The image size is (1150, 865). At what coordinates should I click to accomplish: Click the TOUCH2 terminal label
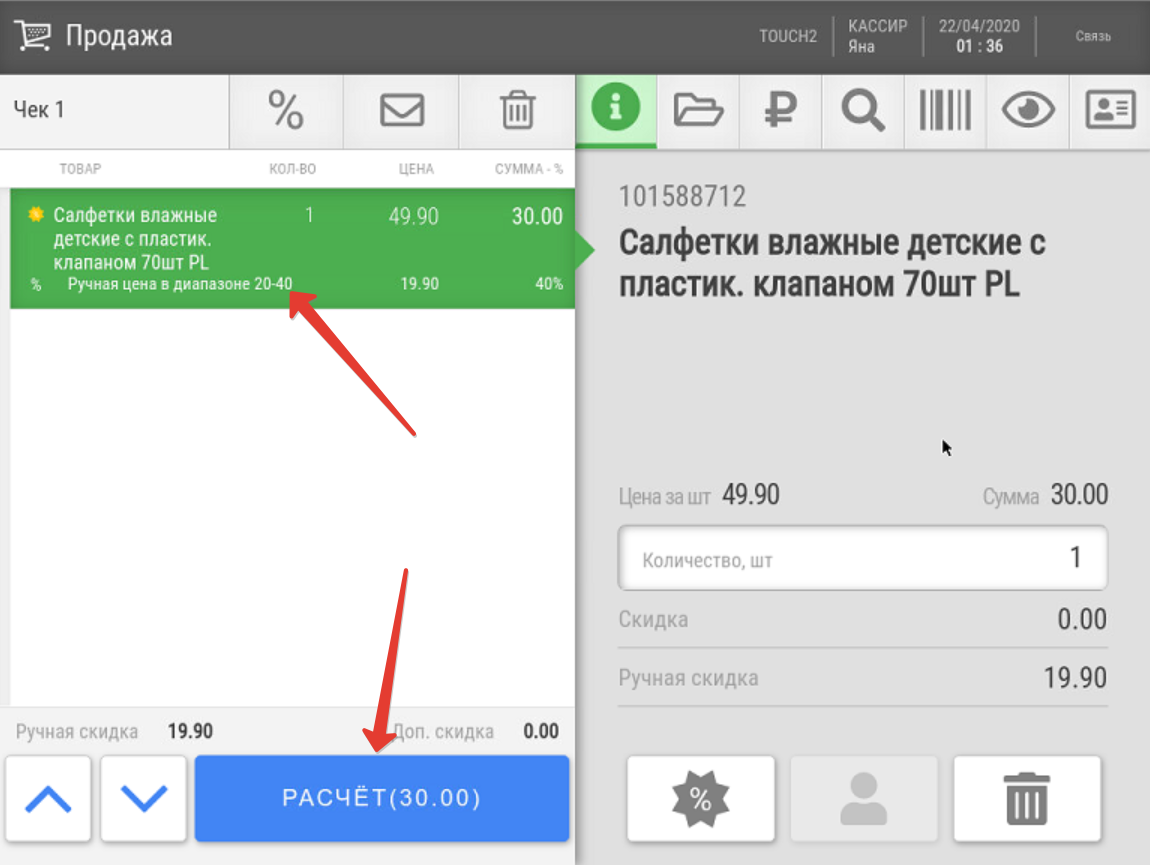tap(788, 37)
